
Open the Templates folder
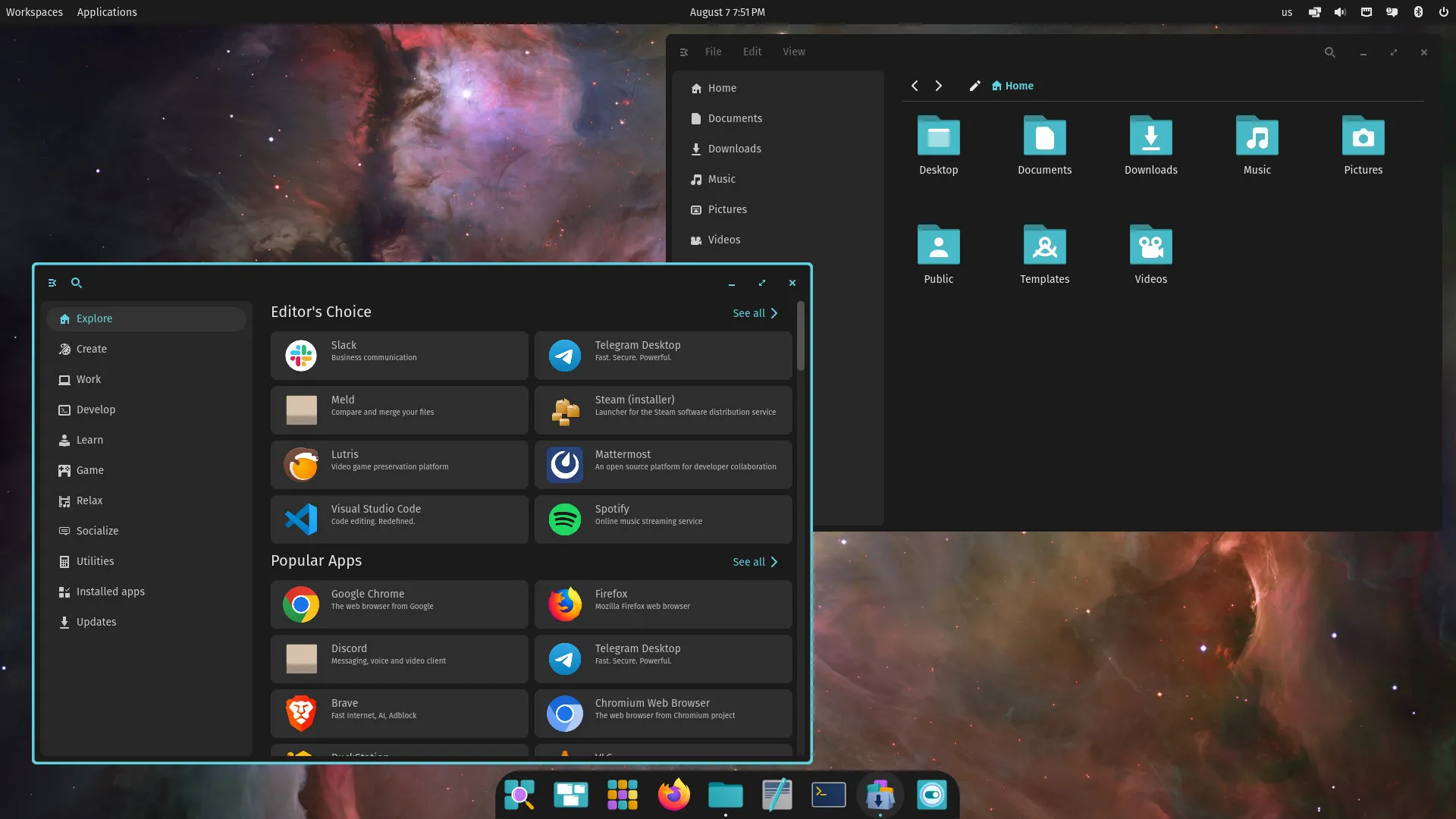(1044, 246)
